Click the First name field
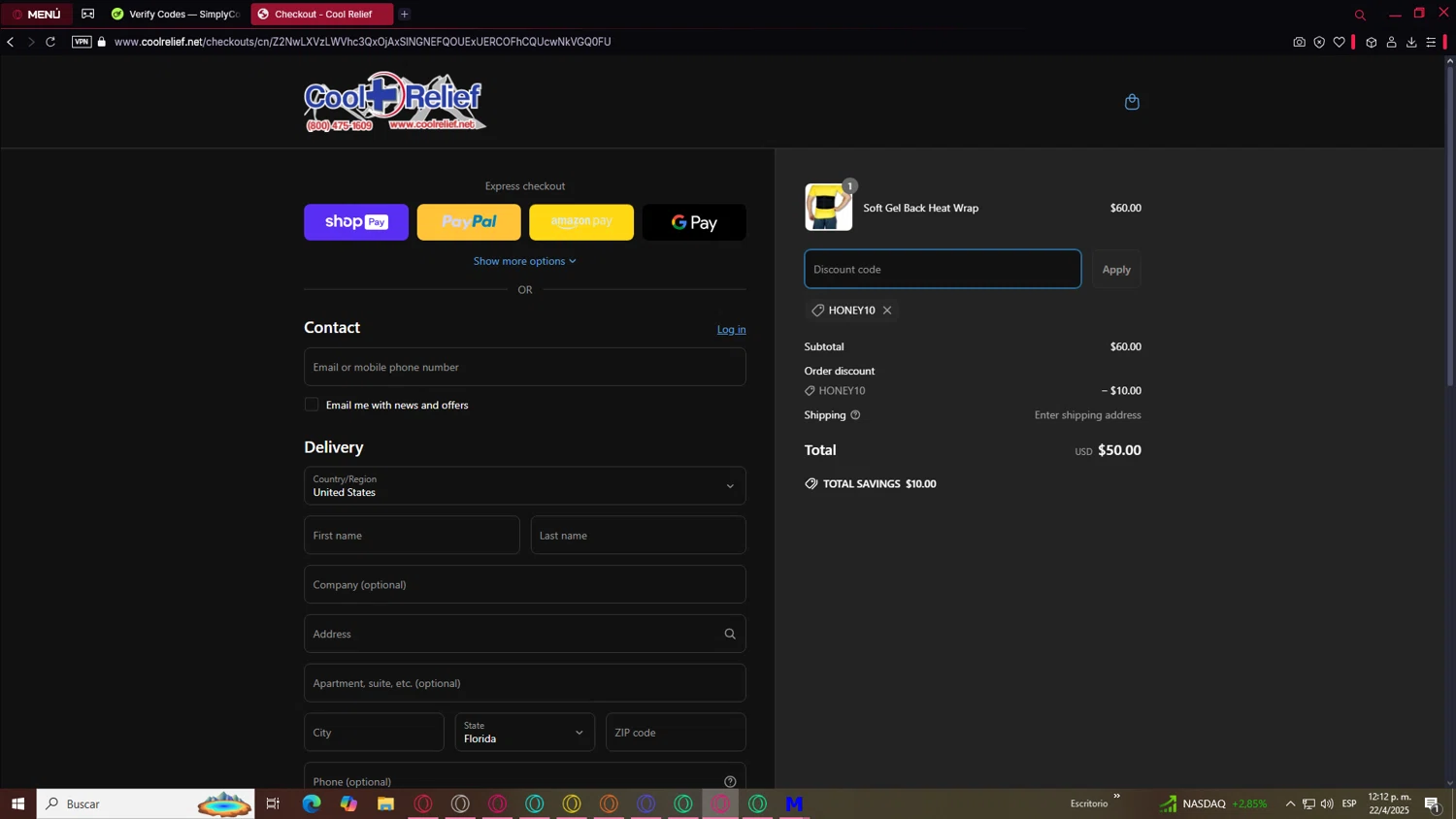The width and height of the screenshot is (1456, 819). coord(412,536)
